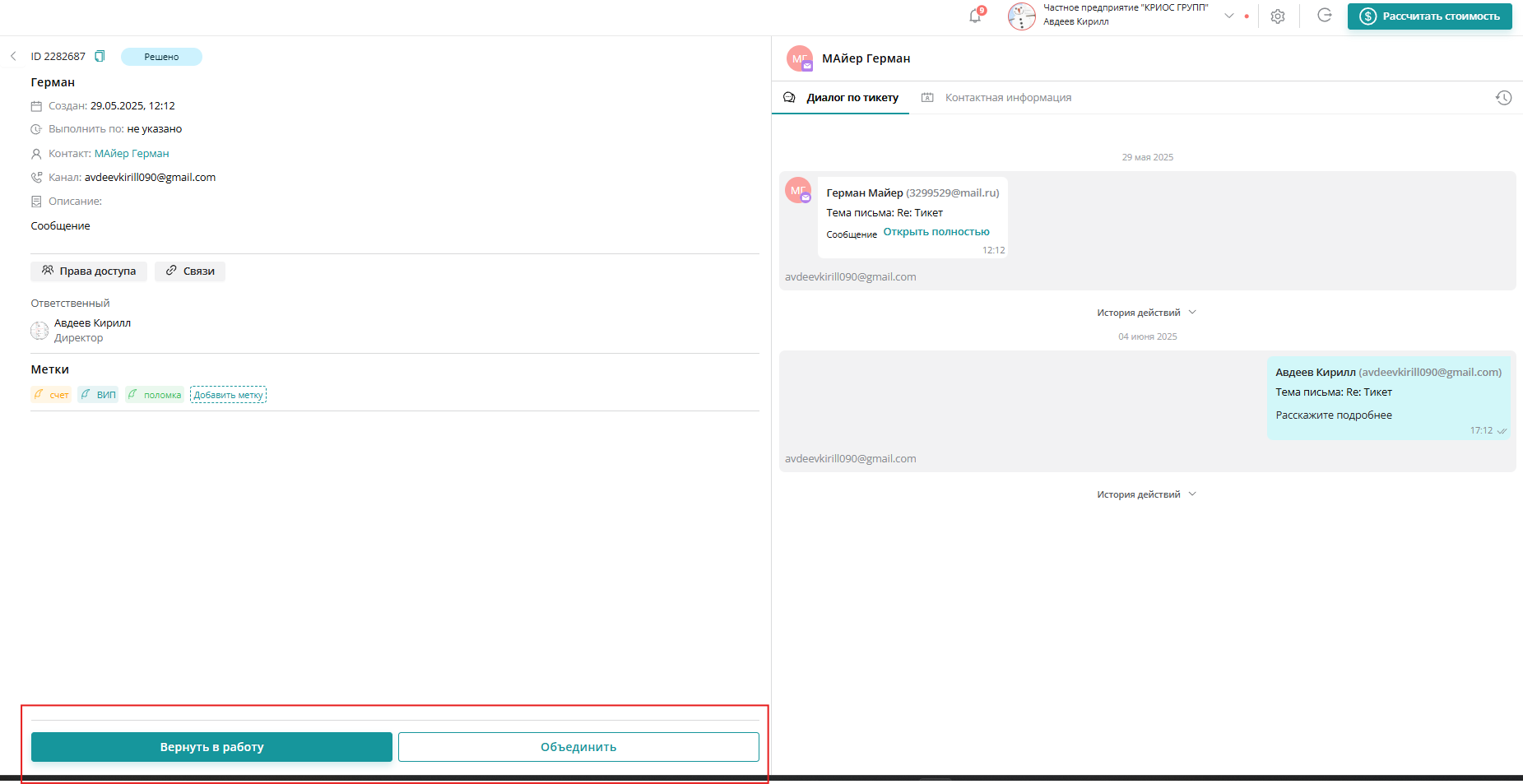This screenshot has height=784, width=1523.
Task: Select the счет tag
Action: [52, 395]
